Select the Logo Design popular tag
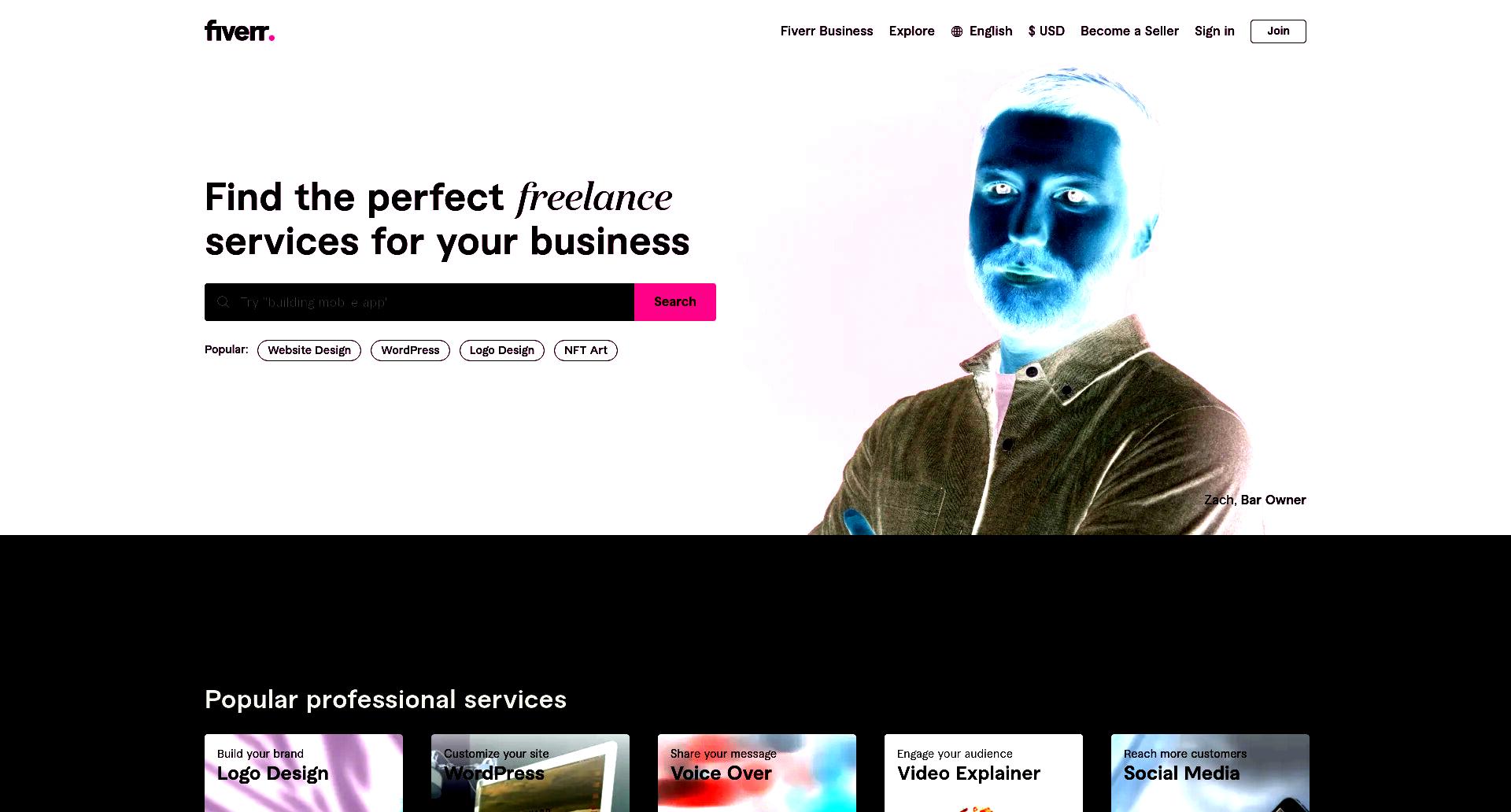This screenshot has width=1511, height=812. click(502, 350)
